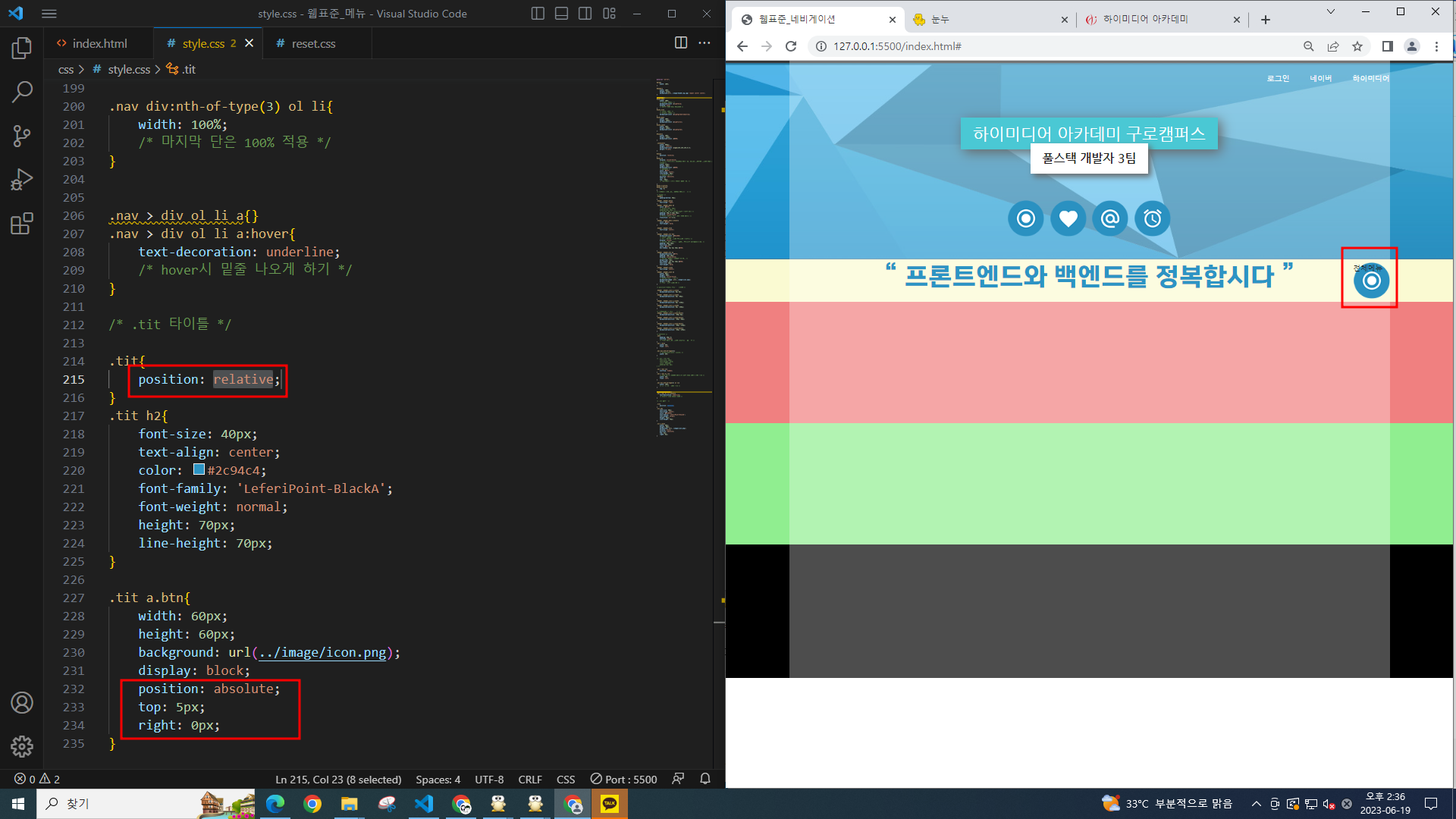Click the #2c94c4 color swatch

coord(199,469)
